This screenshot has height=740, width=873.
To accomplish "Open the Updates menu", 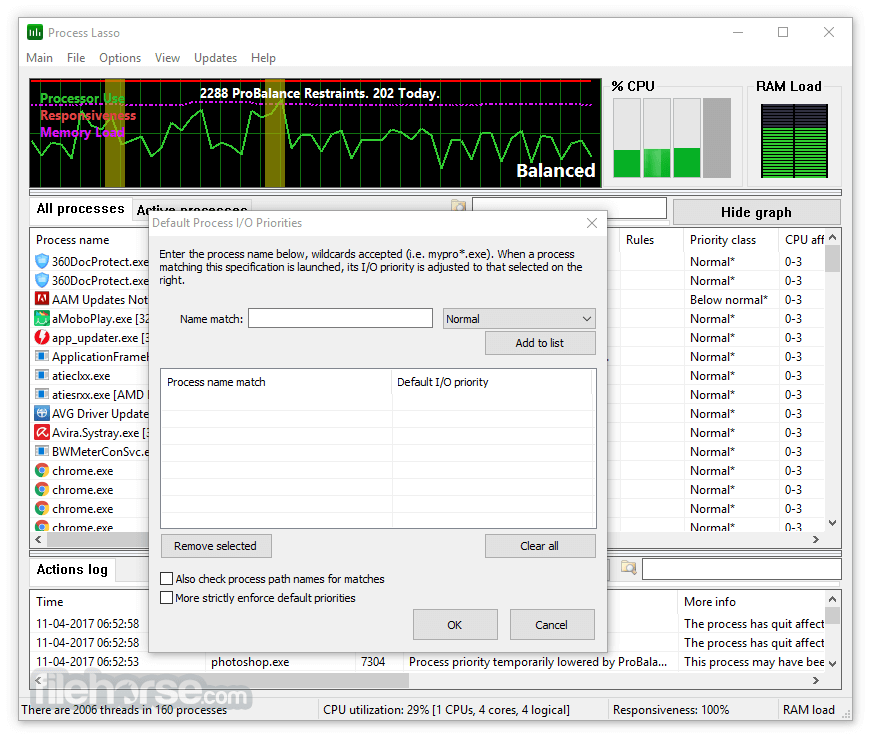I will pos(215,58).
